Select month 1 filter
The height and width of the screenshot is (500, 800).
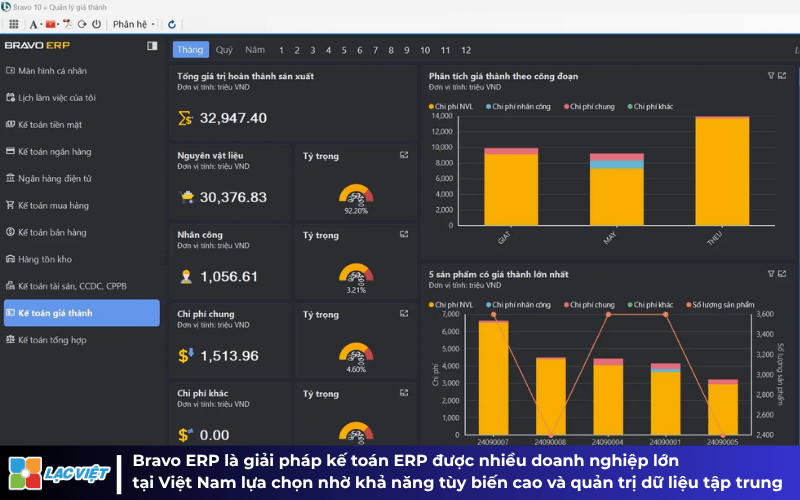click(281, 50)
